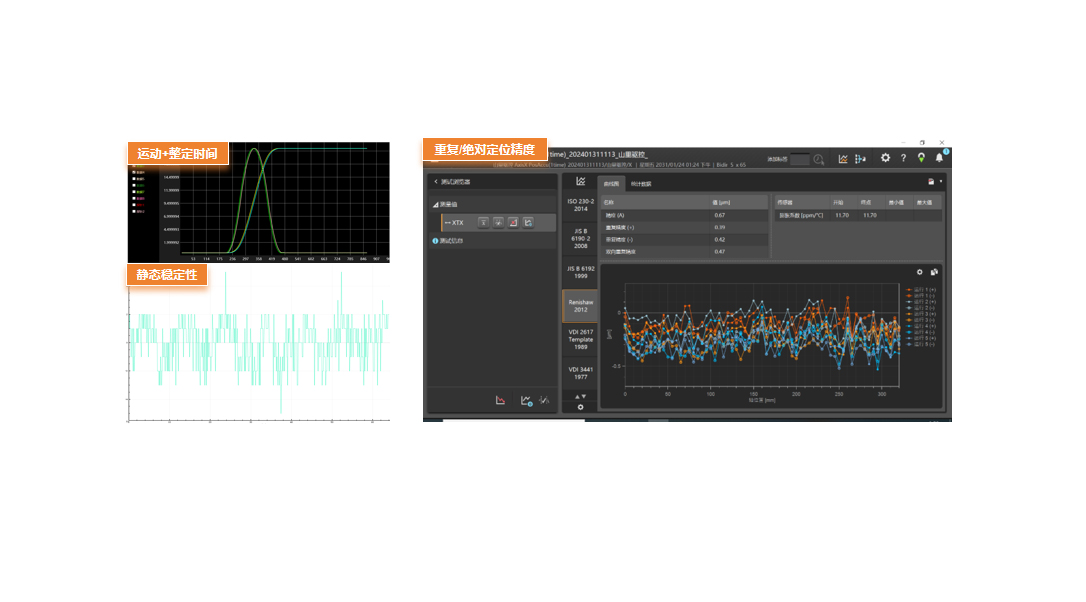Click the hierarchy compare icon in top toolbar
The image size is (1086, 602).
tap(860, 159)
